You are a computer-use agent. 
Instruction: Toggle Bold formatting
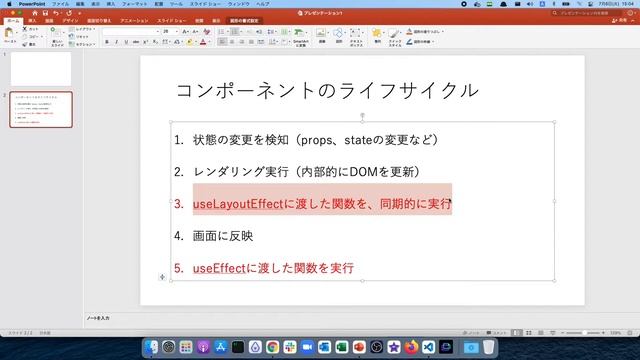[107, 42]
